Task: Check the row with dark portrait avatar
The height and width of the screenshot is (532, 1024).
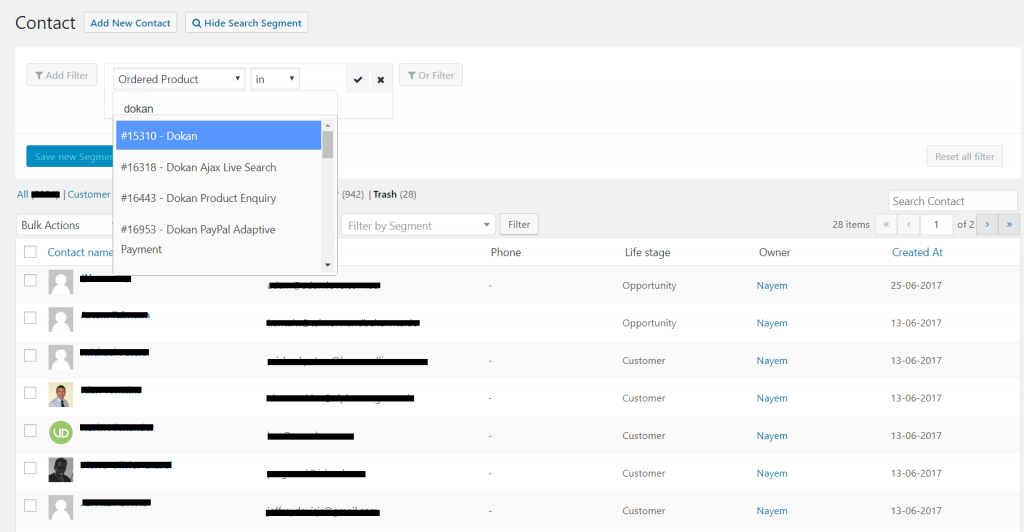Action: 30,468
